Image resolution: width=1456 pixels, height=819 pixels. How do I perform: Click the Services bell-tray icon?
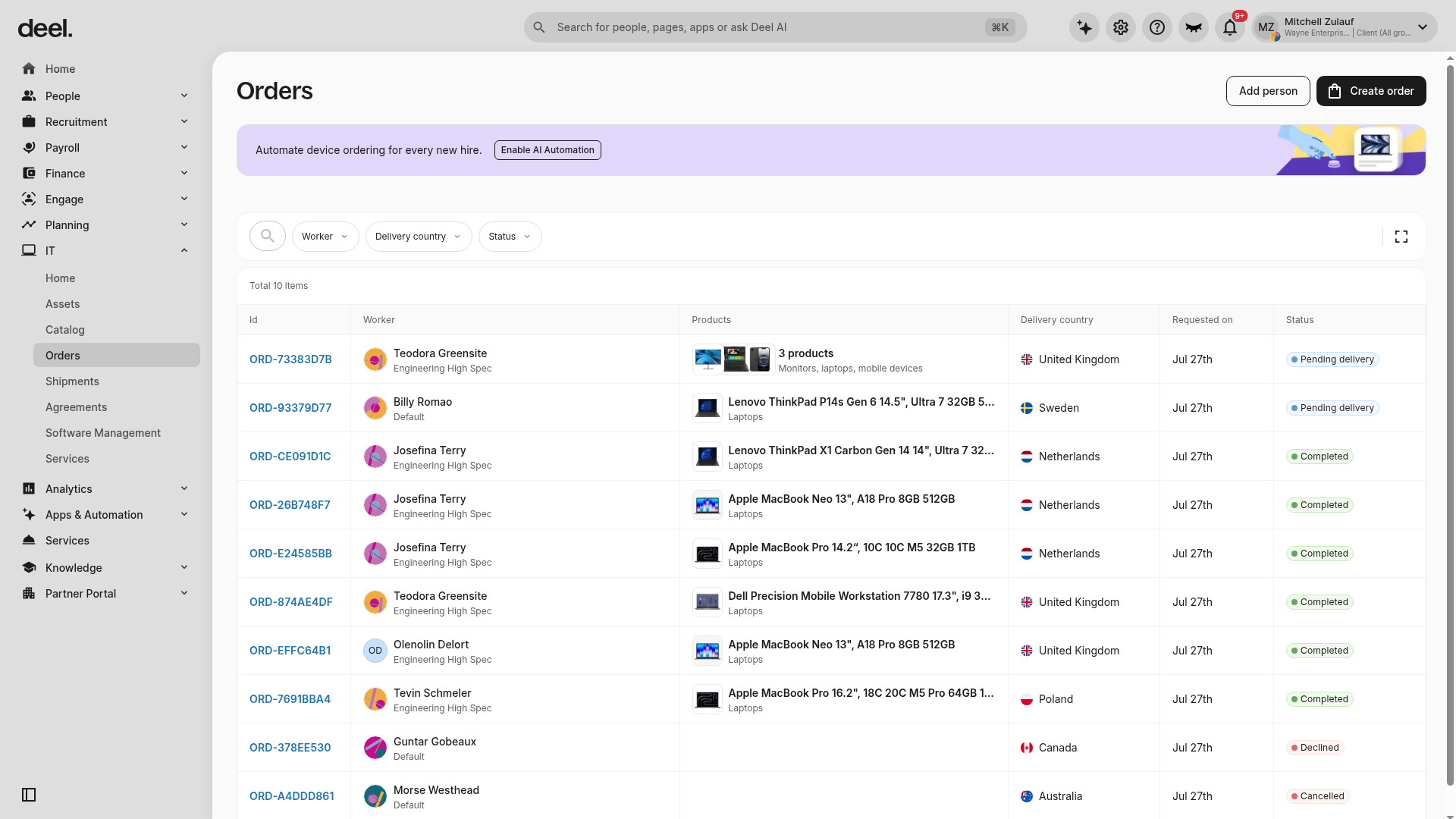pos(29,540)
